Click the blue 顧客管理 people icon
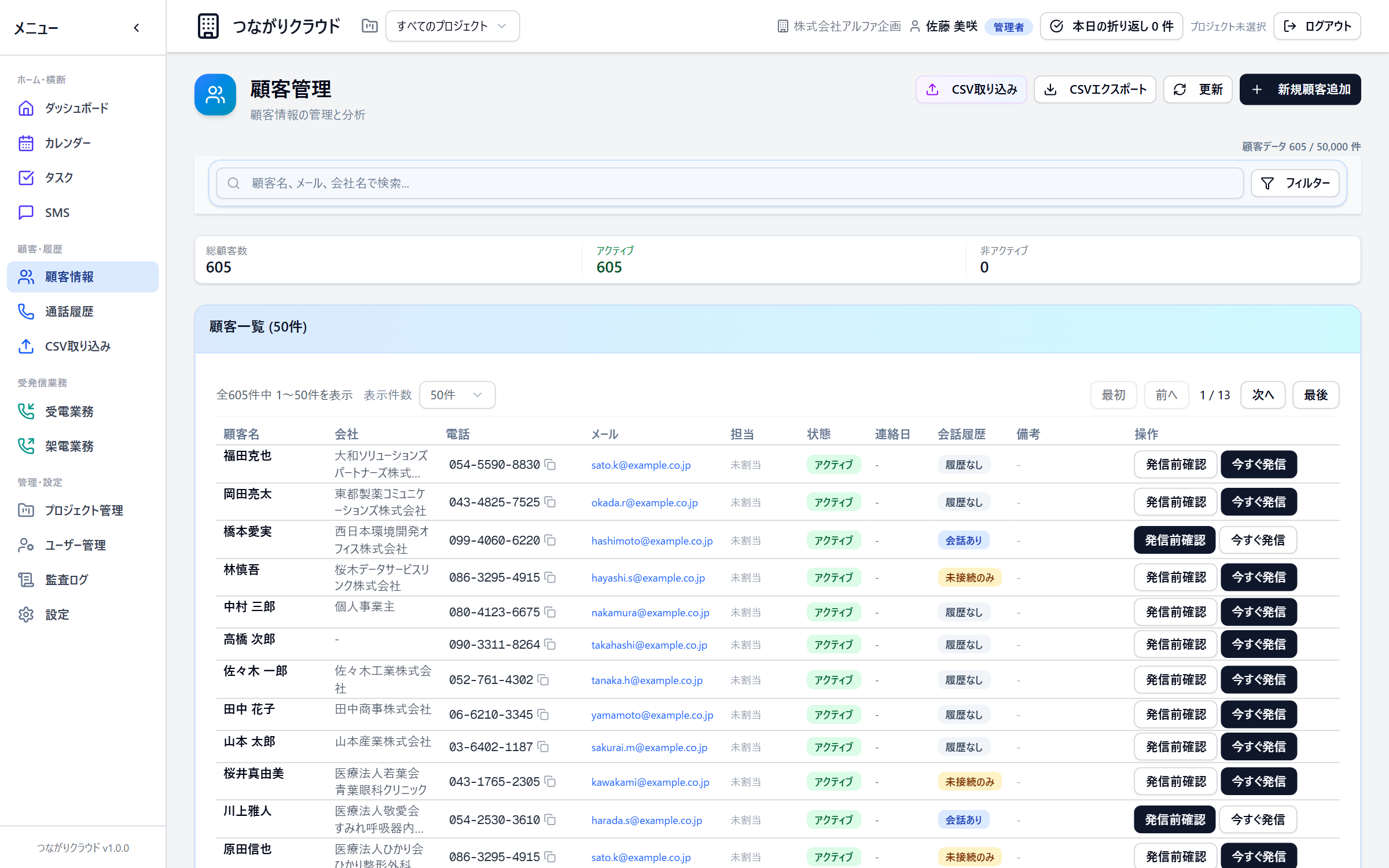The image size is (1389, 868). [215, 95]
